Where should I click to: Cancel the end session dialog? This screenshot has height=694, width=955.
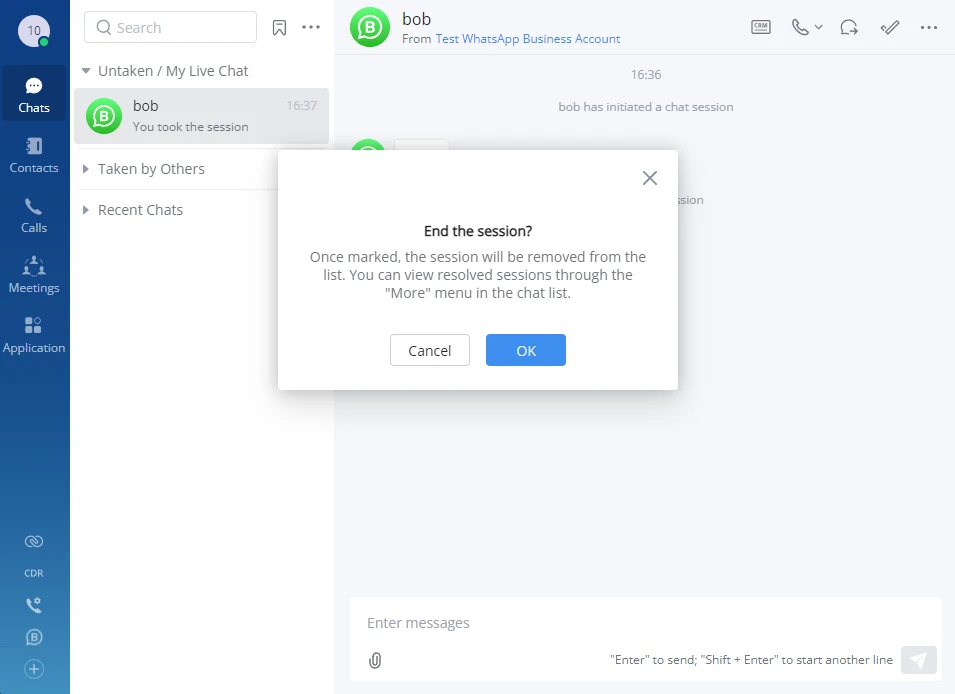429,350
